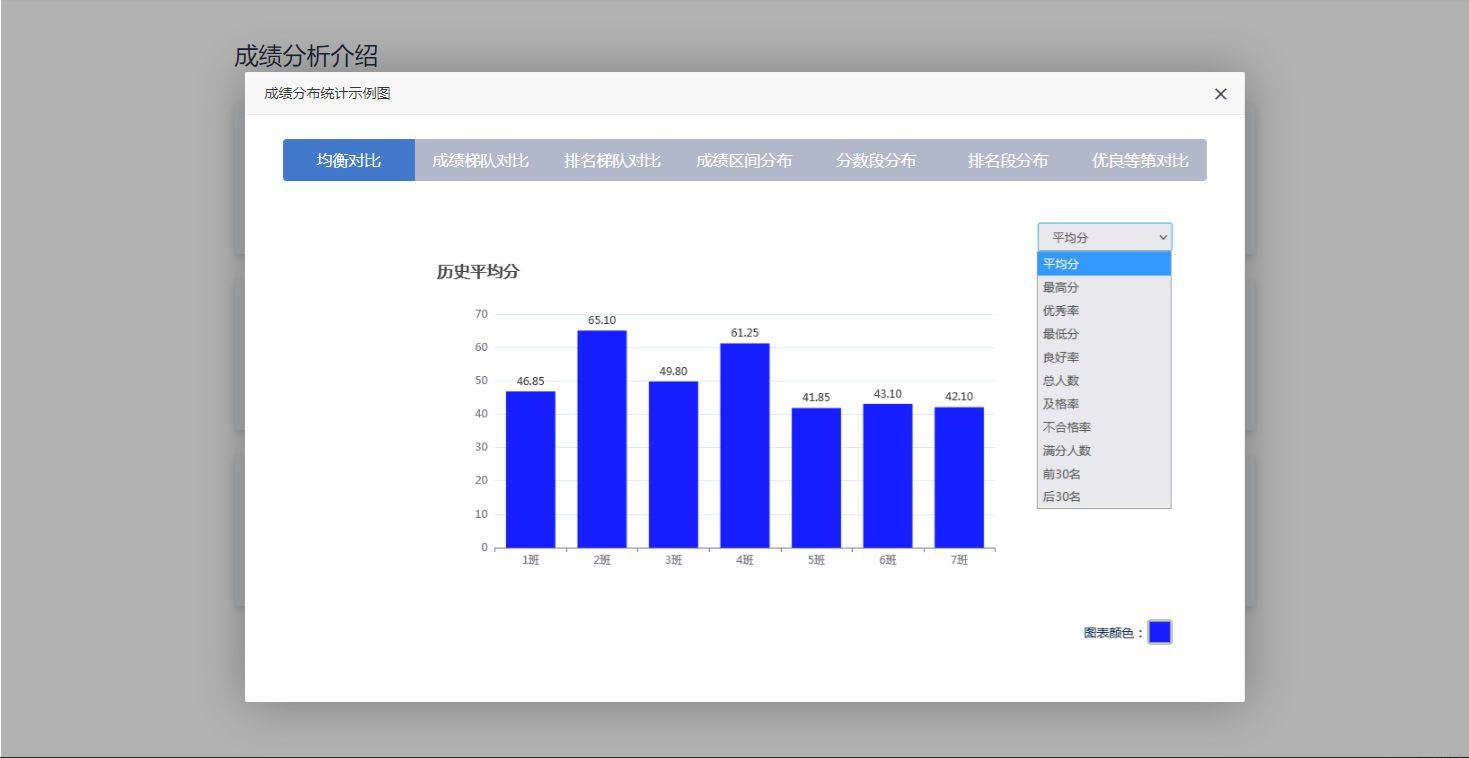Choose 后30名 in the dropdown list
The height and width of the screenshot is (758, 1469).
click(x=1104, y=497)
